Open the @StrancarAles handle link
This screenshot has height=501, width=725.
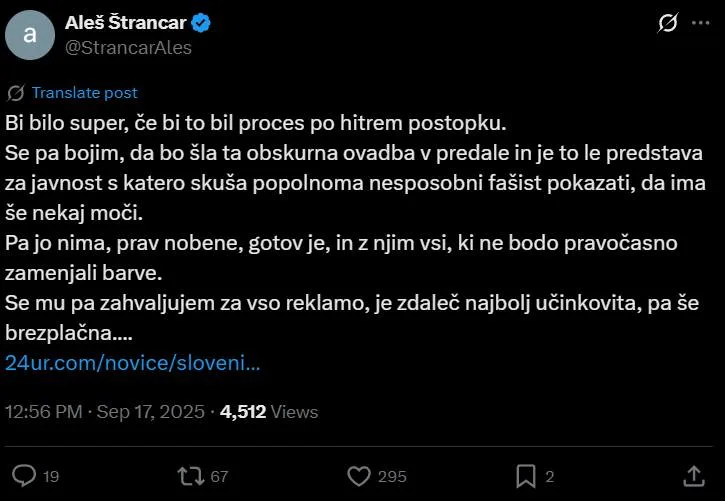tap(128, 47)
